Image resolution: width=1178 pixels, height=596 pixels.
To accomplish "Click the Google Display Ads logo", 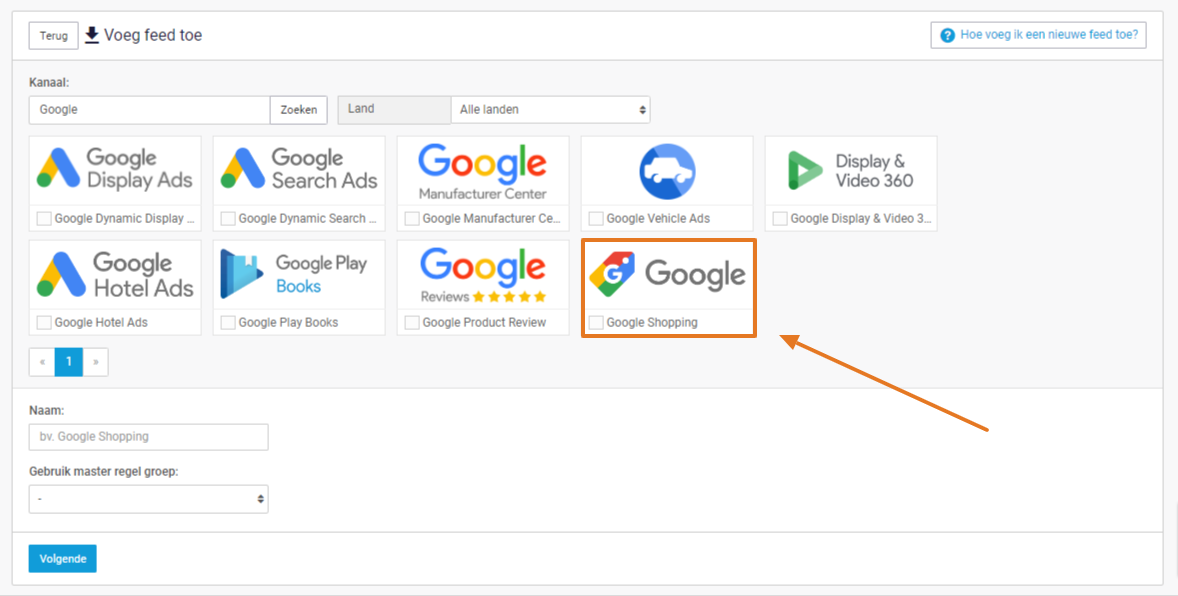I will click(115, 170).
